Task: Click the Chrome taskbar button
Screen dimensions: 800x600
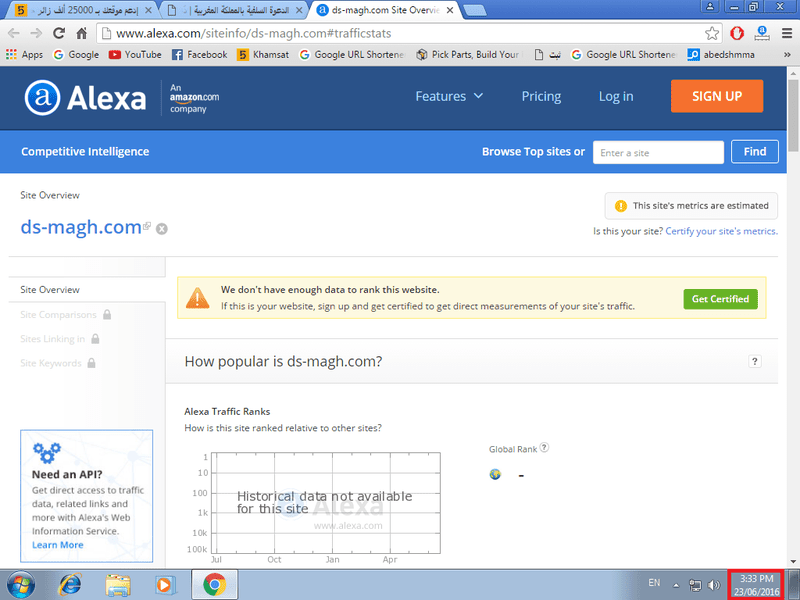Action: point(215,585)
